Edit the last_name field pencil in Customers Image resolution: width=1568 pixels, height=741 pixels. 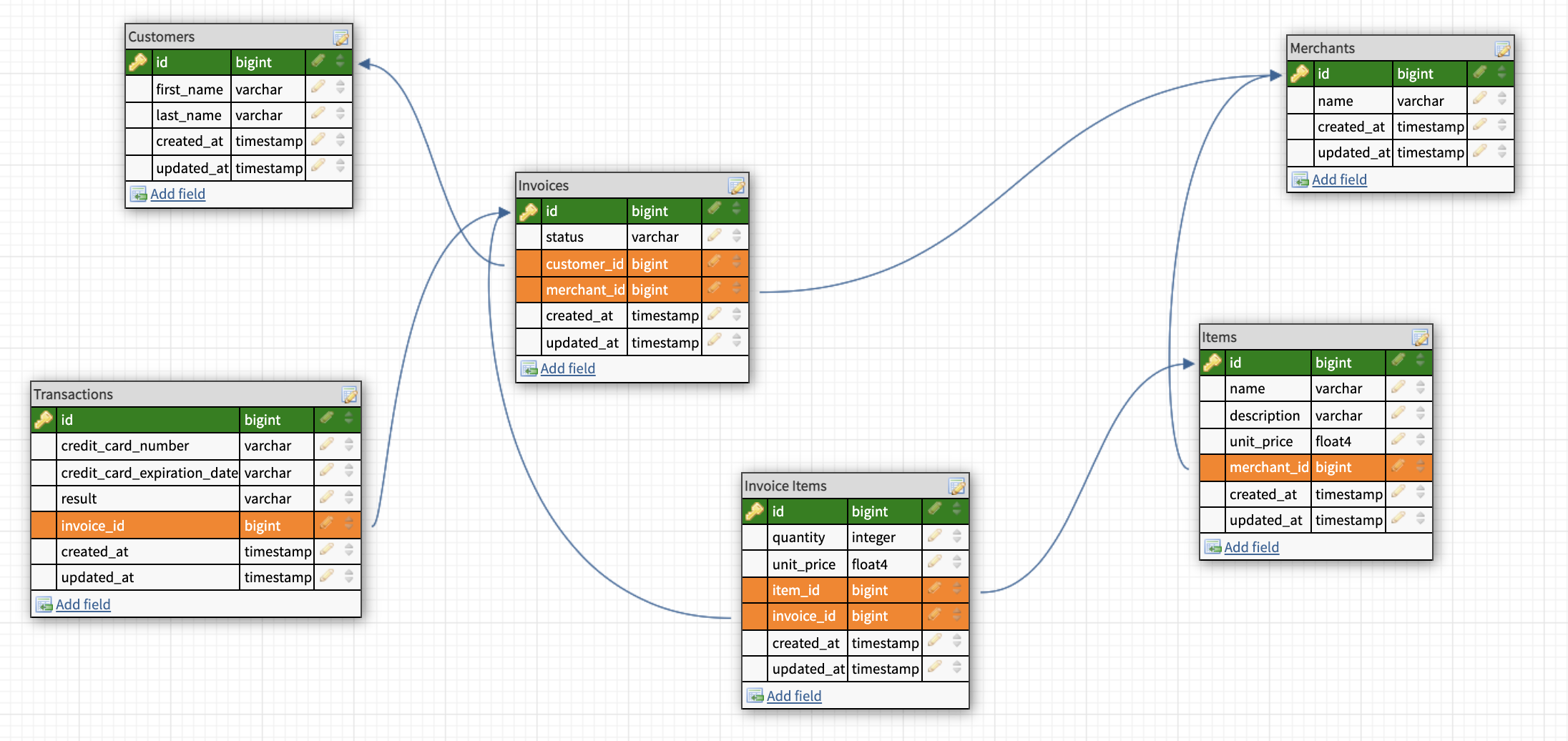[x=319, y=113]
